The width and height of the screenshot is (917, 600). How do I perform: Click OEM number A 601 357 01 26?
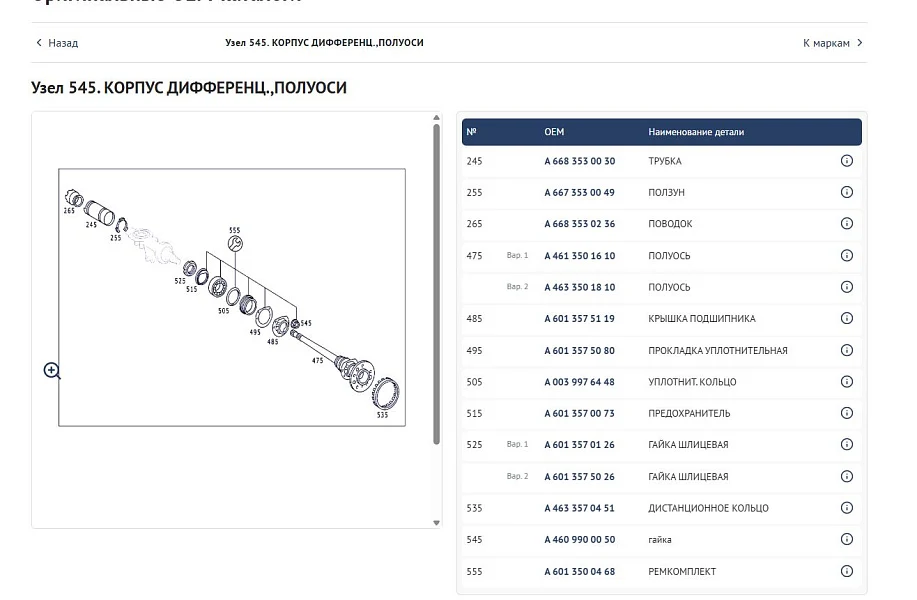(580, 445)
